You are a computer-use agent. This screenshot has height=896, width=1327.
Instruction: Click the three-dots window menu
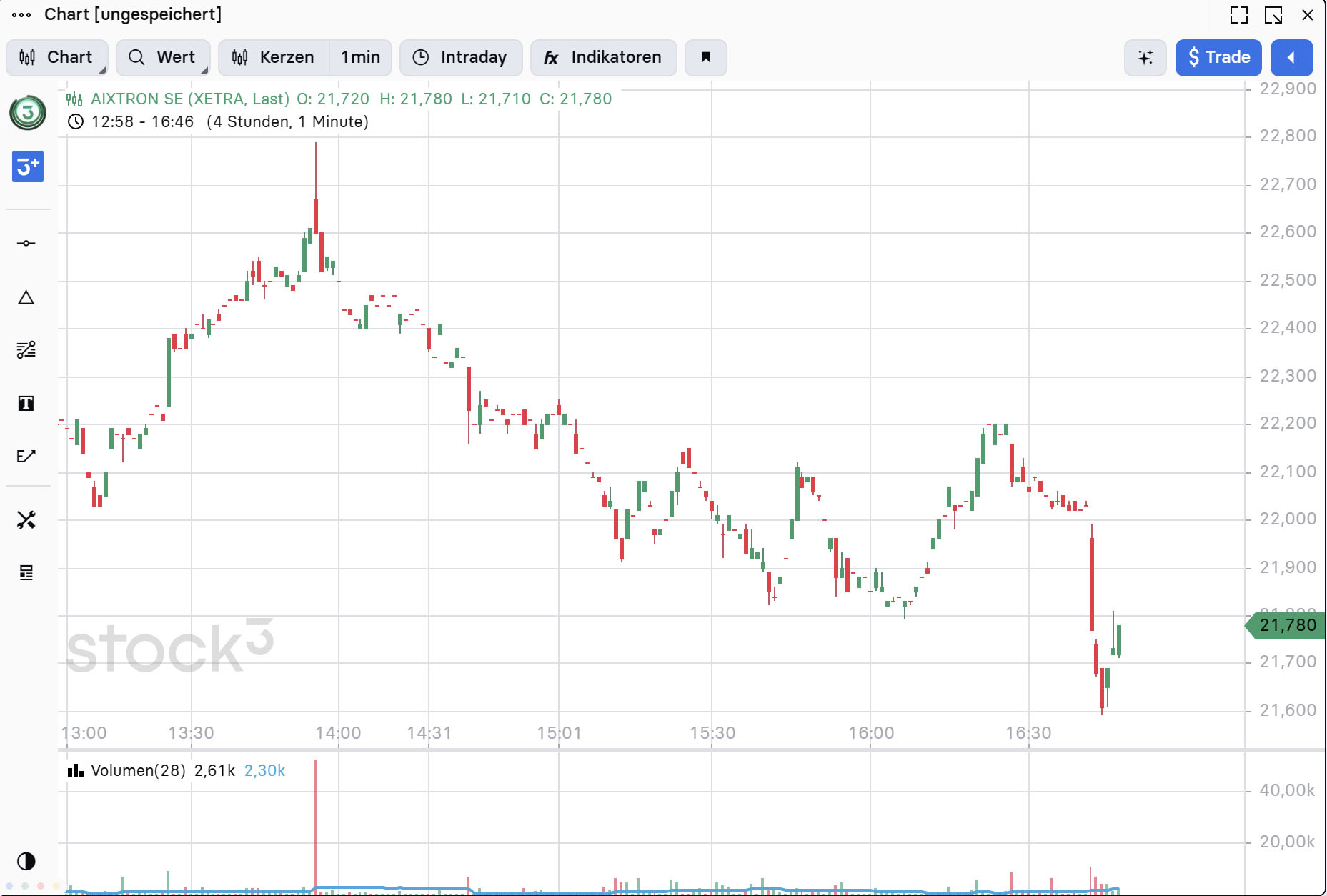(21, 15)
